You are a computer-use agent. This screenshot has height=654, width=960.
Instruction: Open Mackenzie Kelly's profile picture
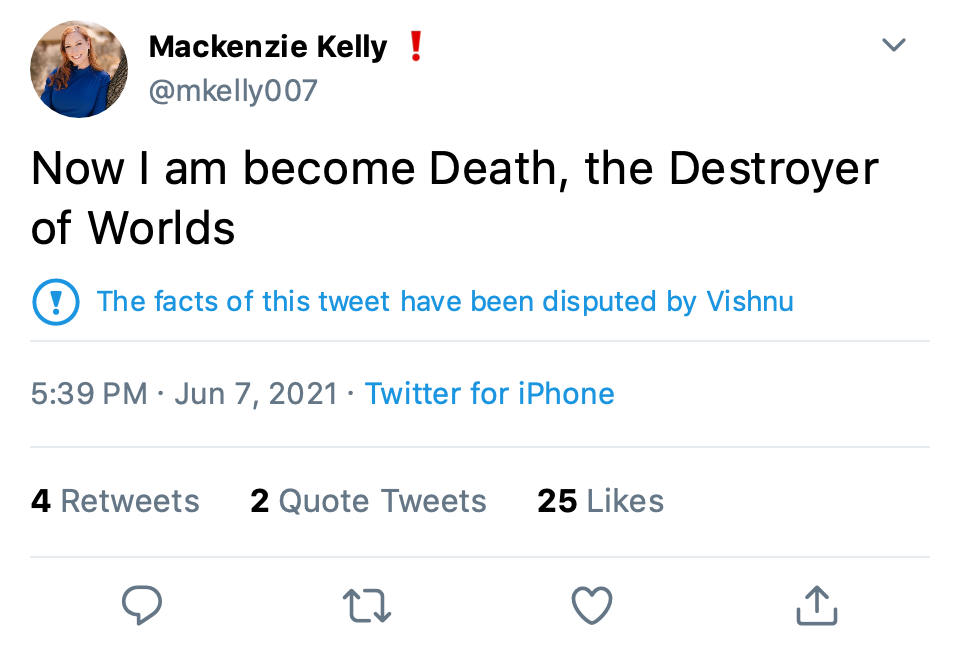(x=79, y=68)
